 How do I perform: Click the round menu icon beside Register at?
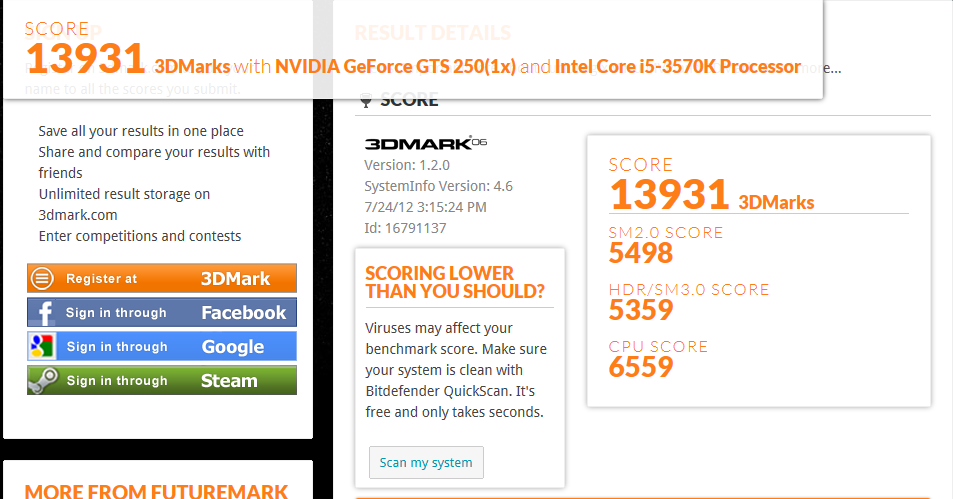(43, 278)
